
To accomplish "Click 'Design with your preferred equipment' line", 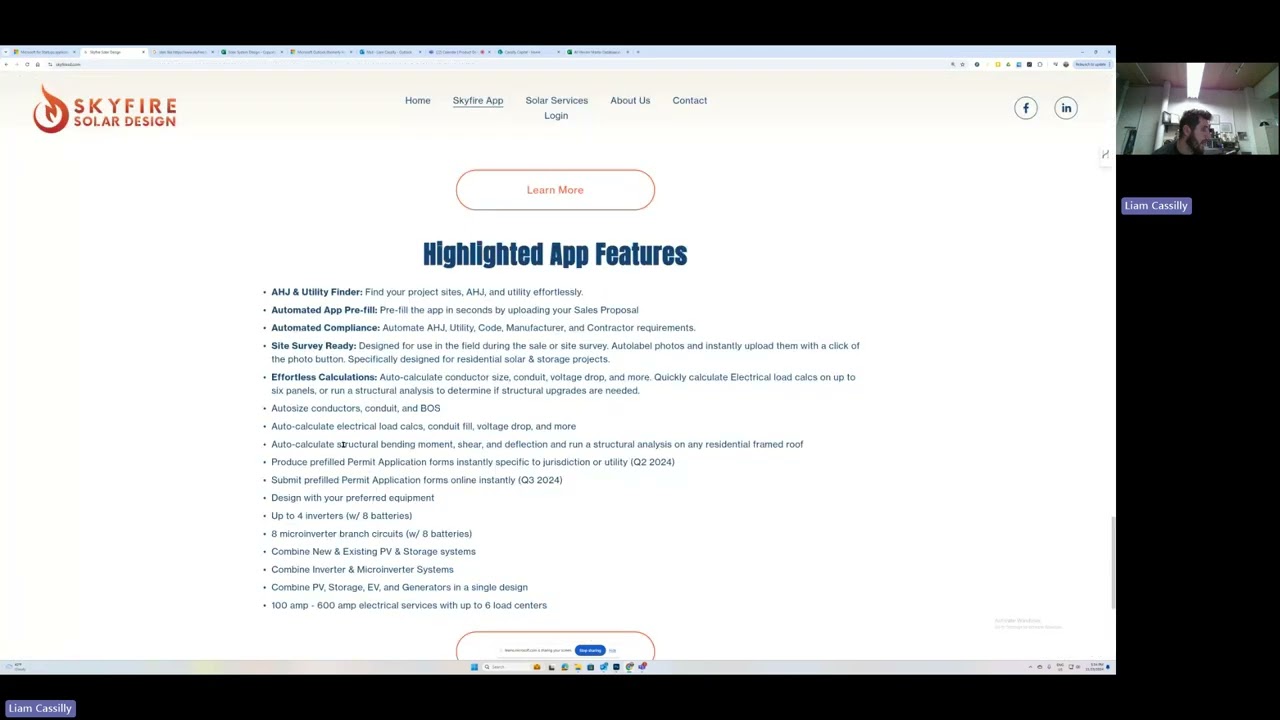I will click(353, 498).
